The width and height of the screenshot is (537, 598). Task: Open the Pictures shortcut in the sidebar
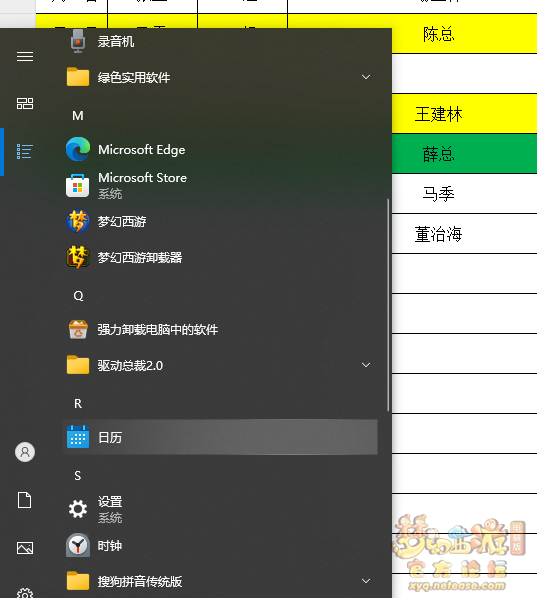[x=25, y=548]
